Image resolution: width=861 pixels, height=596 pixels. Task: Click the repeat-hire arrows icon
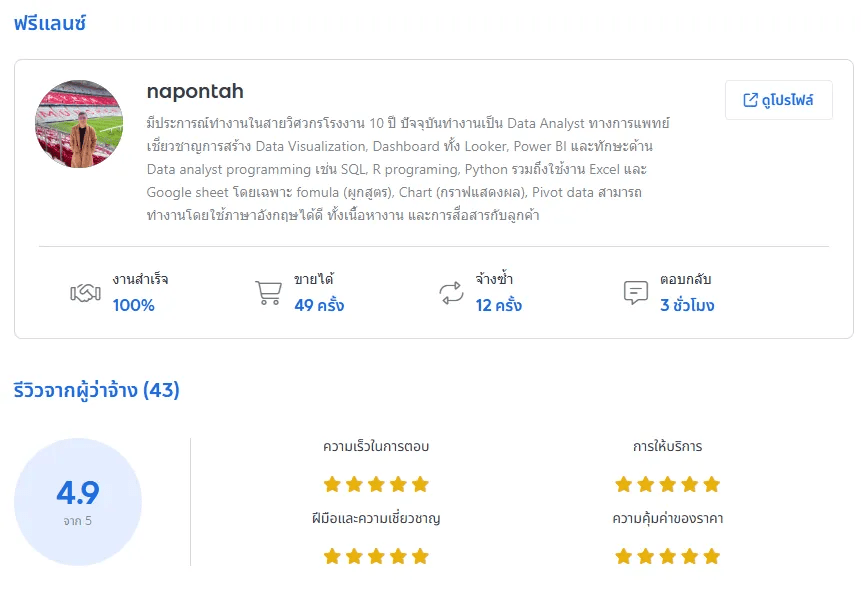pos(451,293)
